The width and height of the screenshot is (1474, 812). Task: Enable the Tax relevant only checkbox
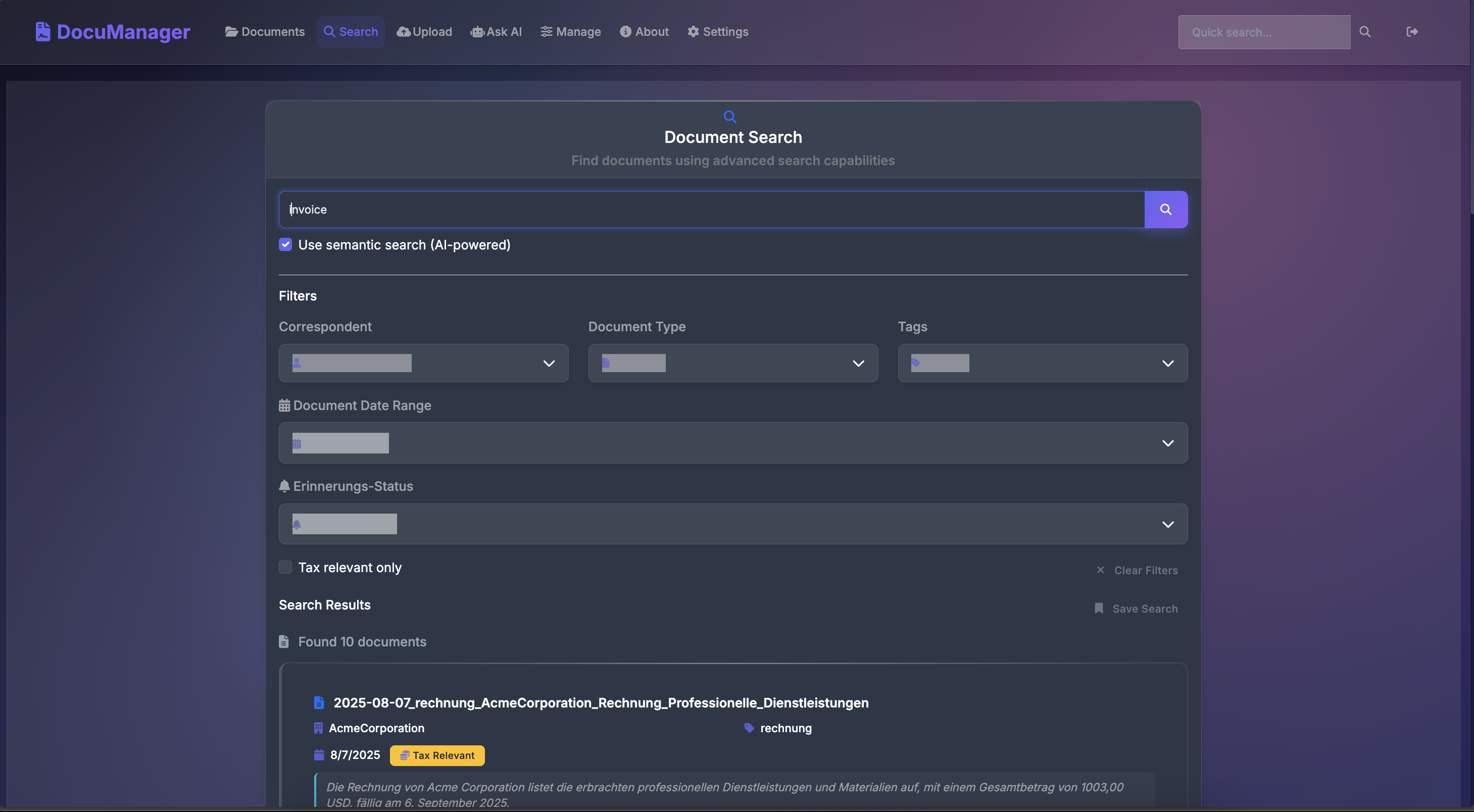click(285, 567)
